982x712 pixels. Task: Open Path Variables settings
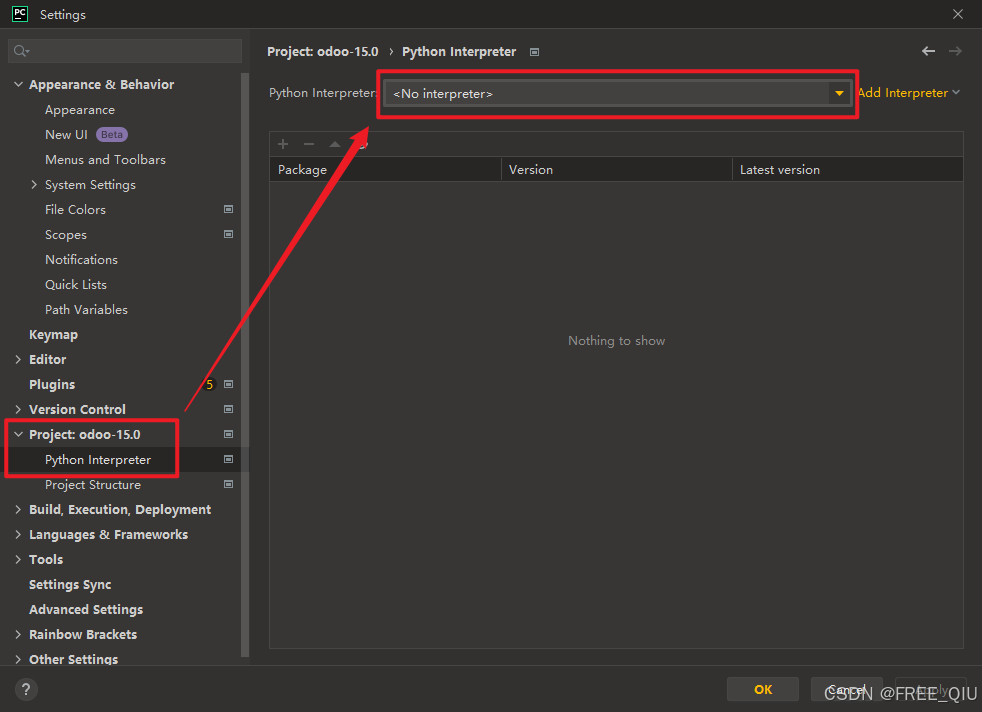click(86, 309)
